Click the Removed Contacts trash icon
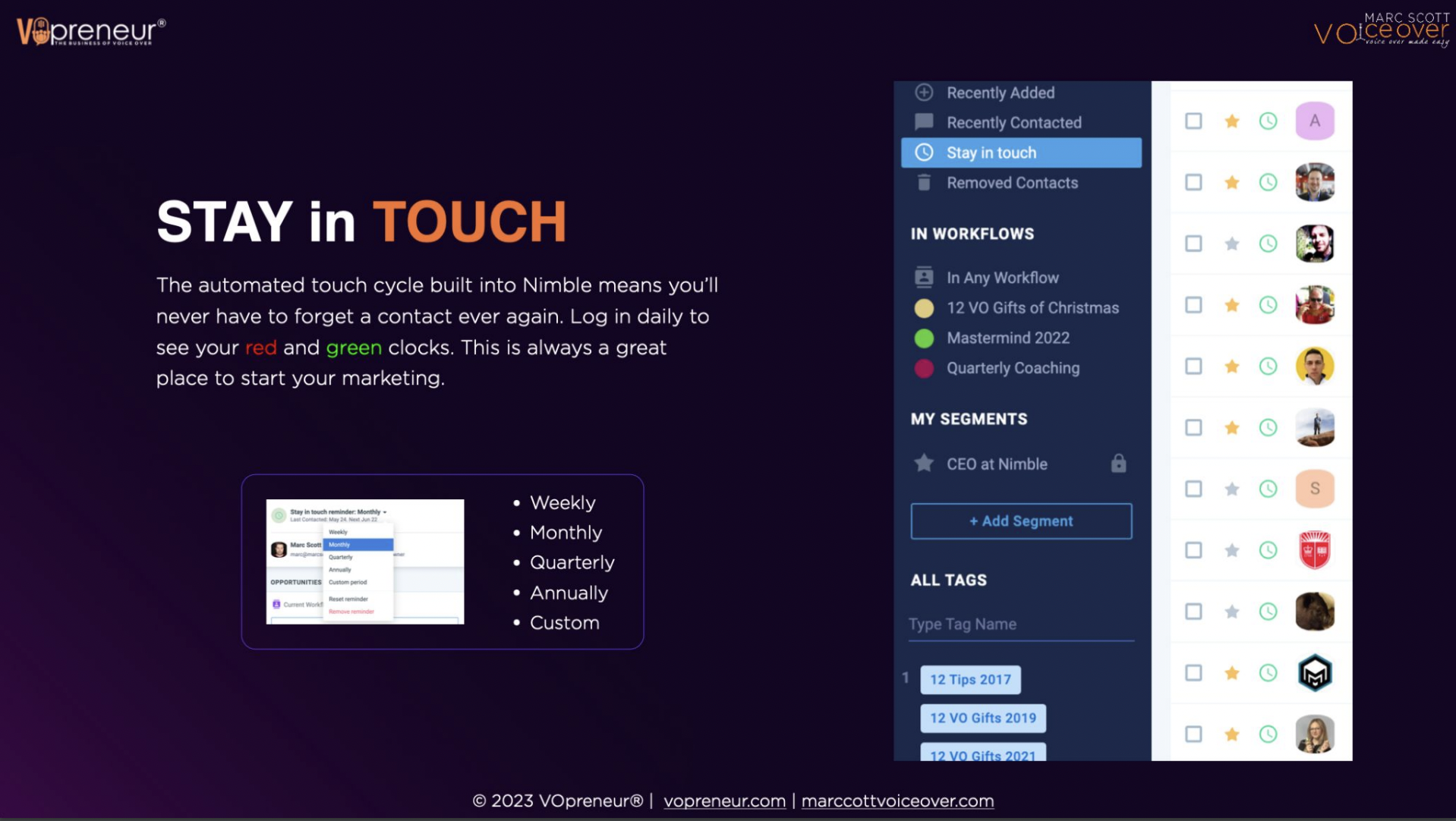The width and height of the screenshot is (1456, 821). pyautogui.click(x=924, y=183)
